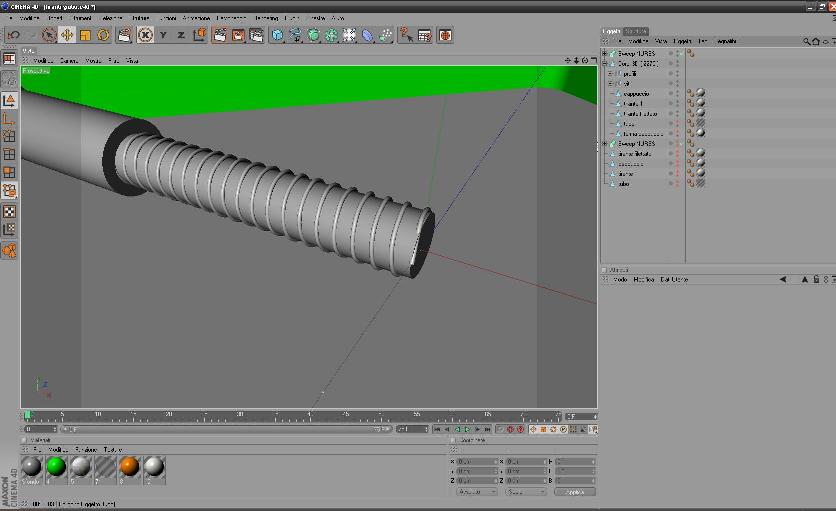Click the green play forward button

pyautogui.click(x=468, y=429)
